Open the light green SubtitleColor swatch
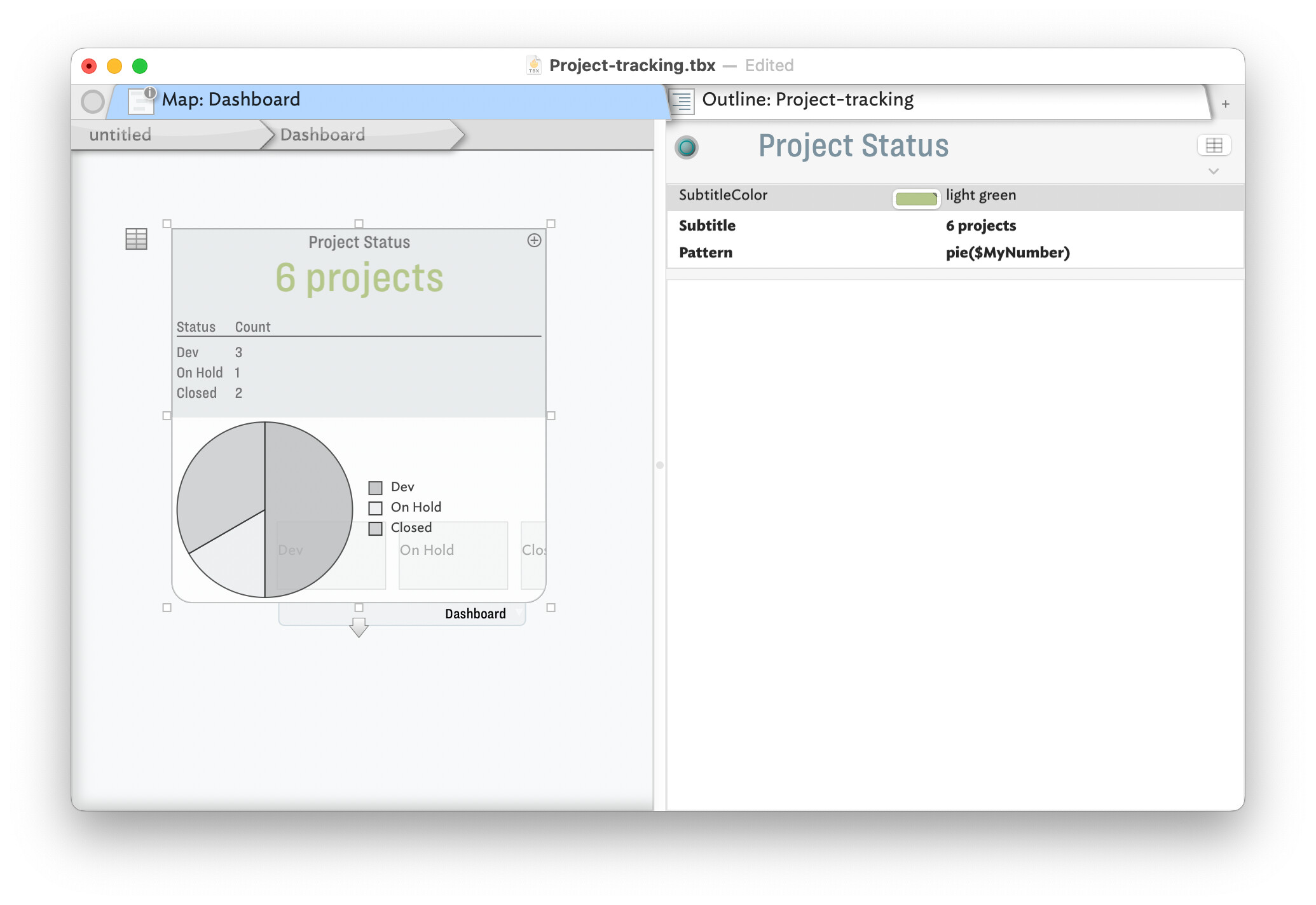The height and width of the screenshot is (905, 1316). (916, 198)
